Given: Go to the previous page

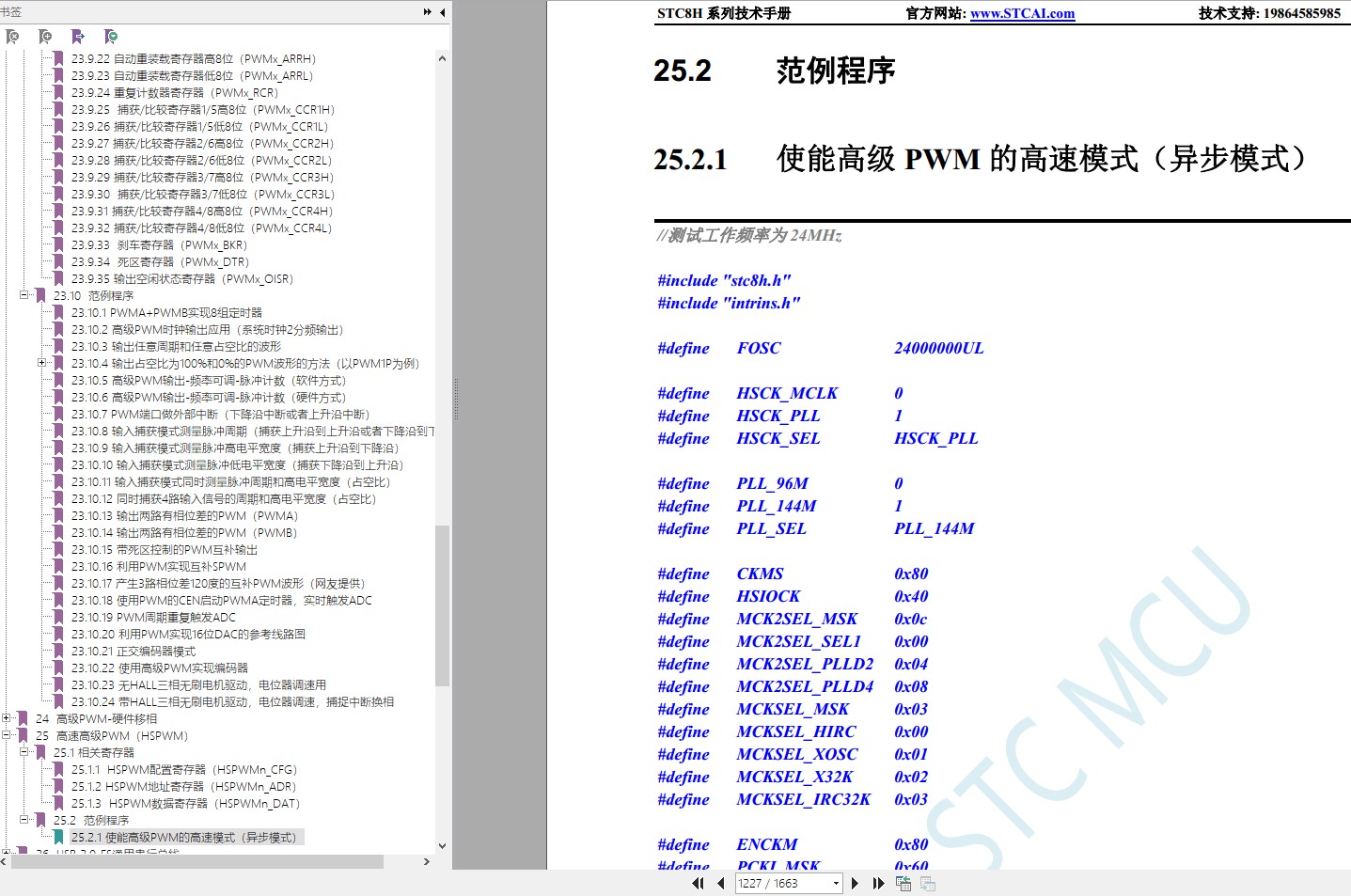Looking at the screenshot, I should point(721,884).
